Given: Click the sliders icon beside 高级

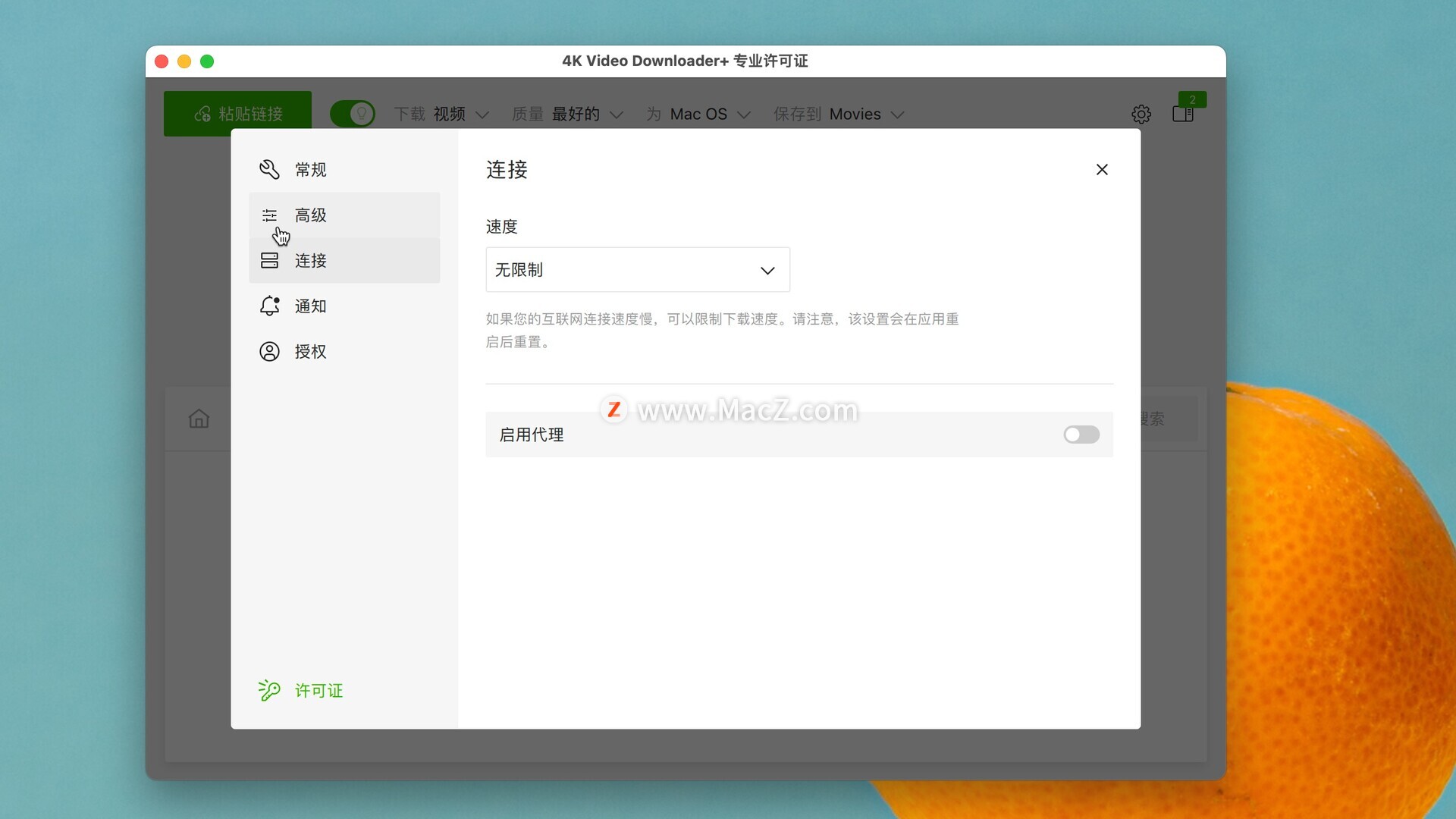Looking at the screenshot, I should coord(269,215).
